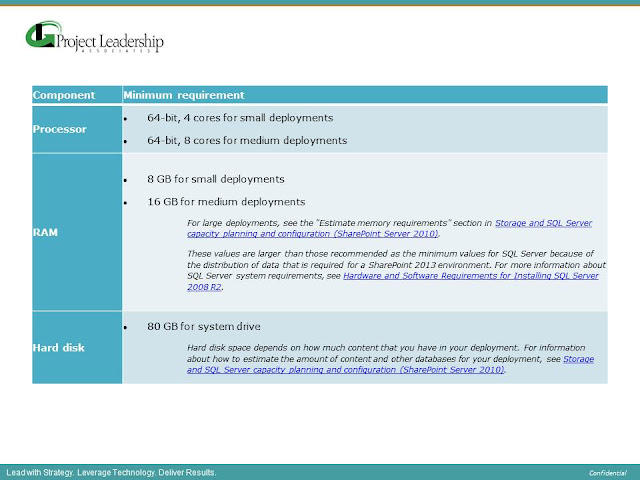Select '64-bit, 4 cores for small deployments'
Screen dimensions: 640x480
(240, 118)
